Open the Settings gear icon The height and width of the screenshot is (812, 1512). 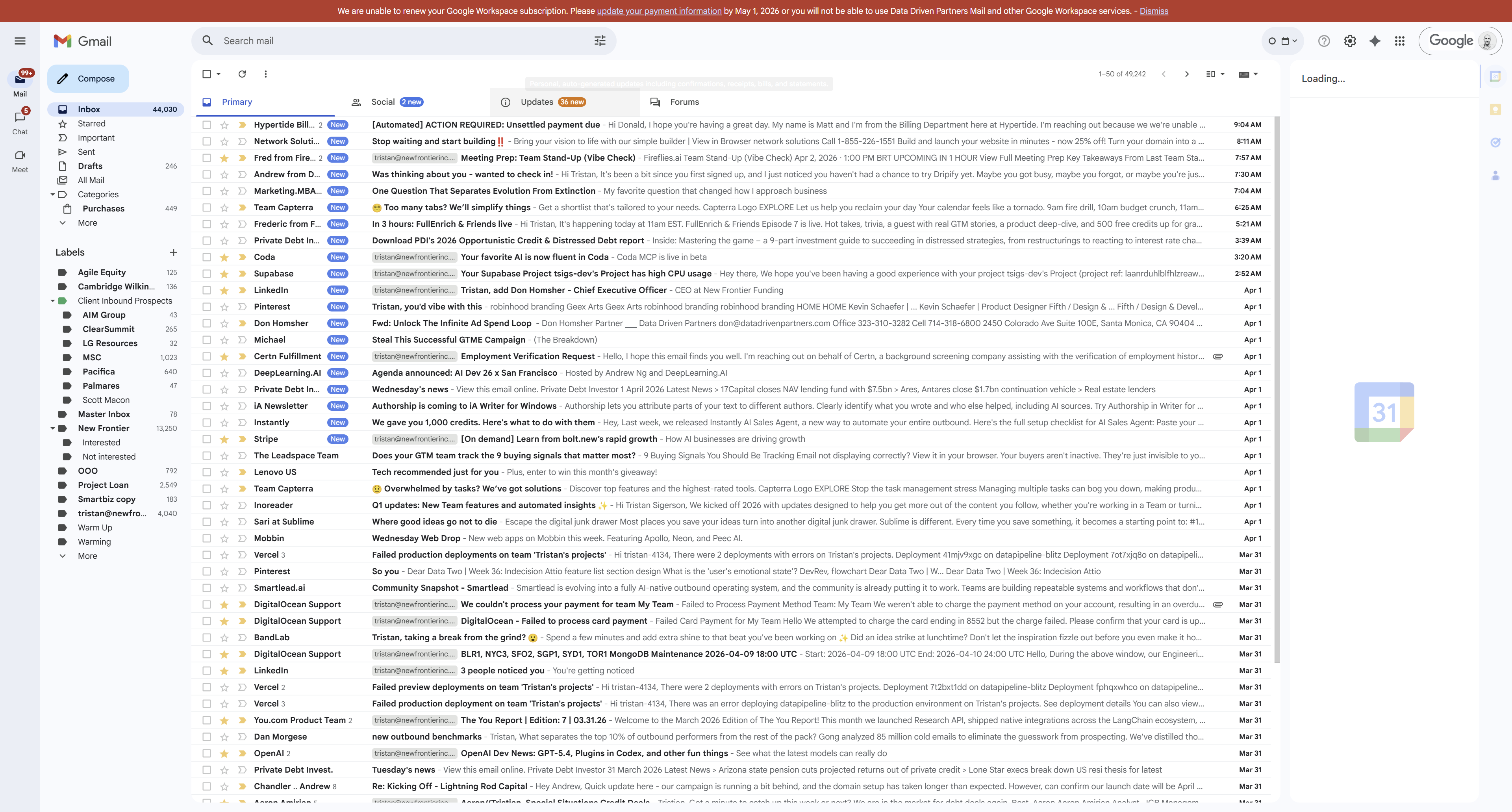pos(1350,41)
